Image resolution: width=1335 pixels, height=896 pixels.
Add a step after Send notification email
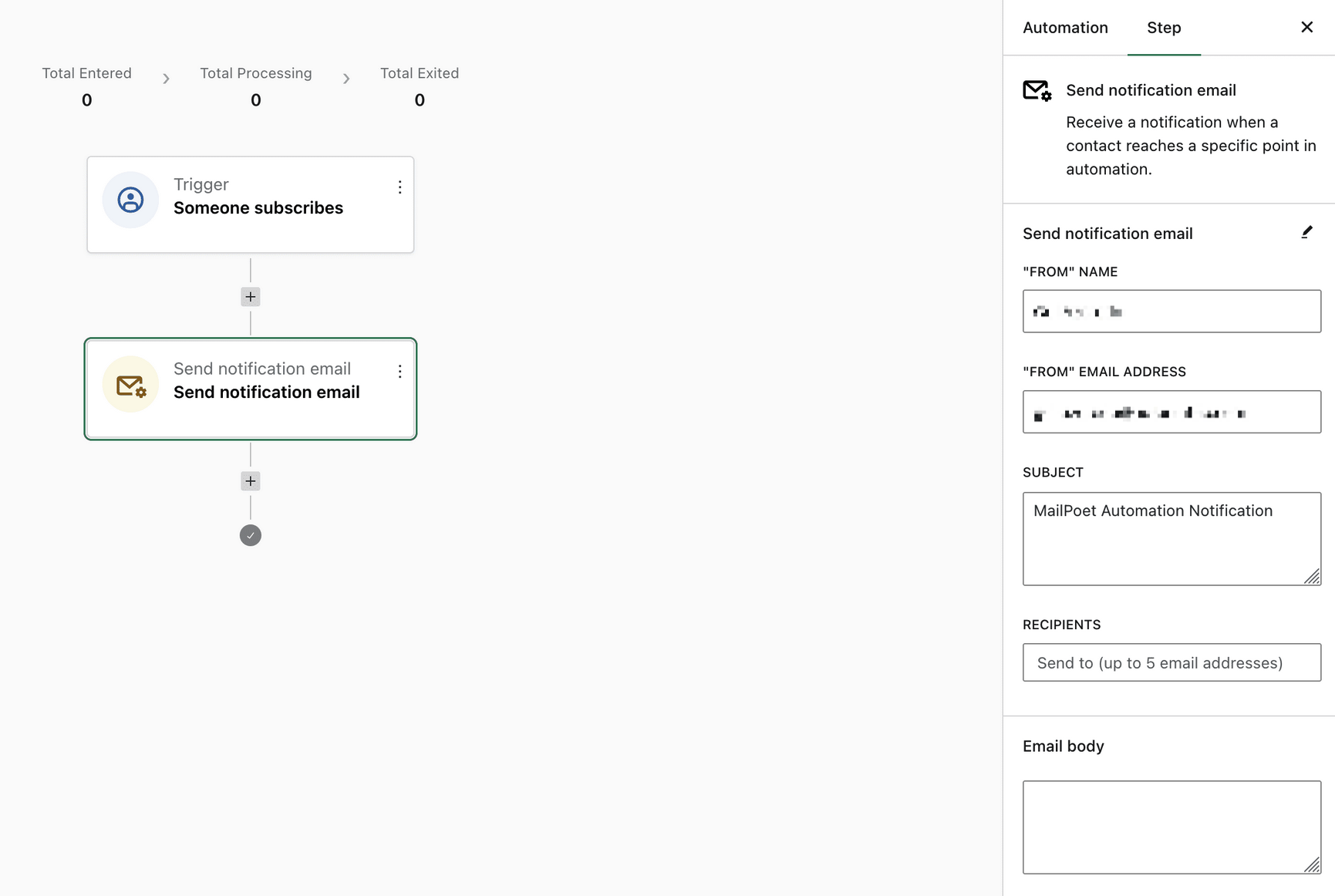pyautogui.click(x=251, y=481)
